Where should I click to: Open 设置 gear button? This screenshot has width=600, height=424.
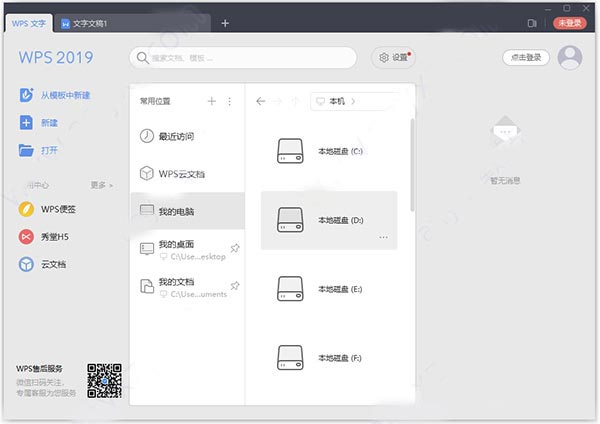click(x=393, y=57)
